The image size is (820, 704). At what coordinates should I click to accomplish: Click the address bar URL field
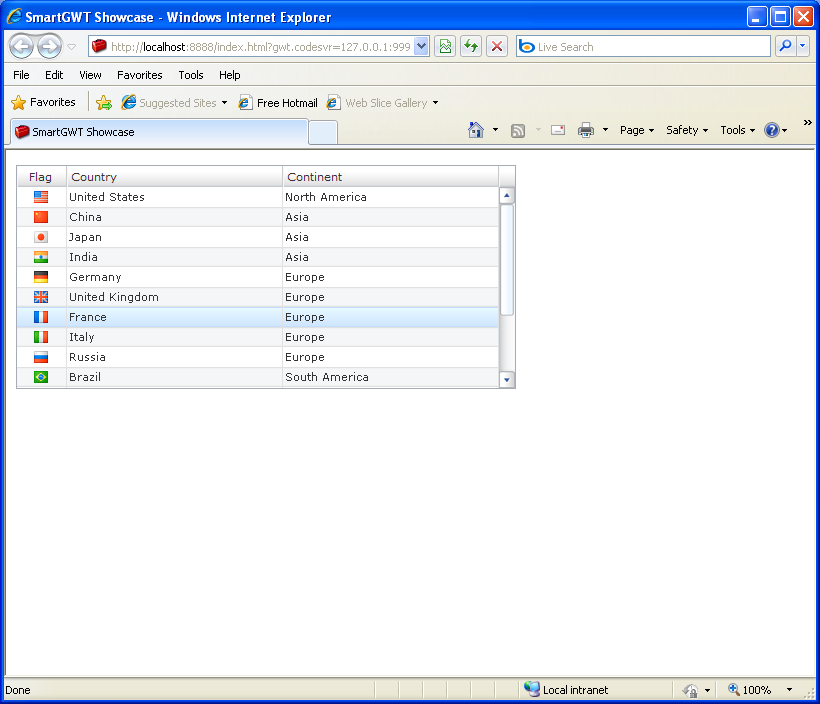click(x=252, y=47)
